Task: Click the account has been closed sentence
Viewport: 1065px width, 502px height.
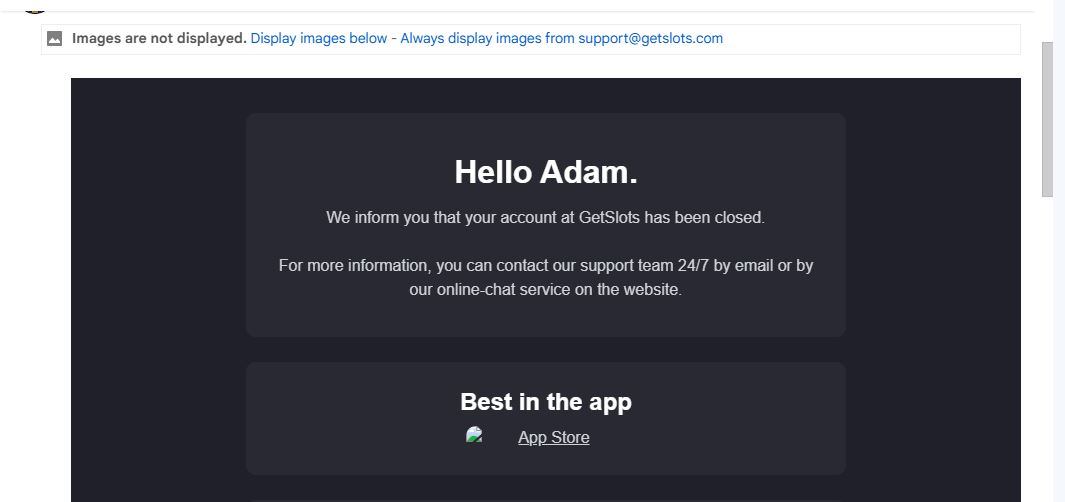Action: click(545, 218)
